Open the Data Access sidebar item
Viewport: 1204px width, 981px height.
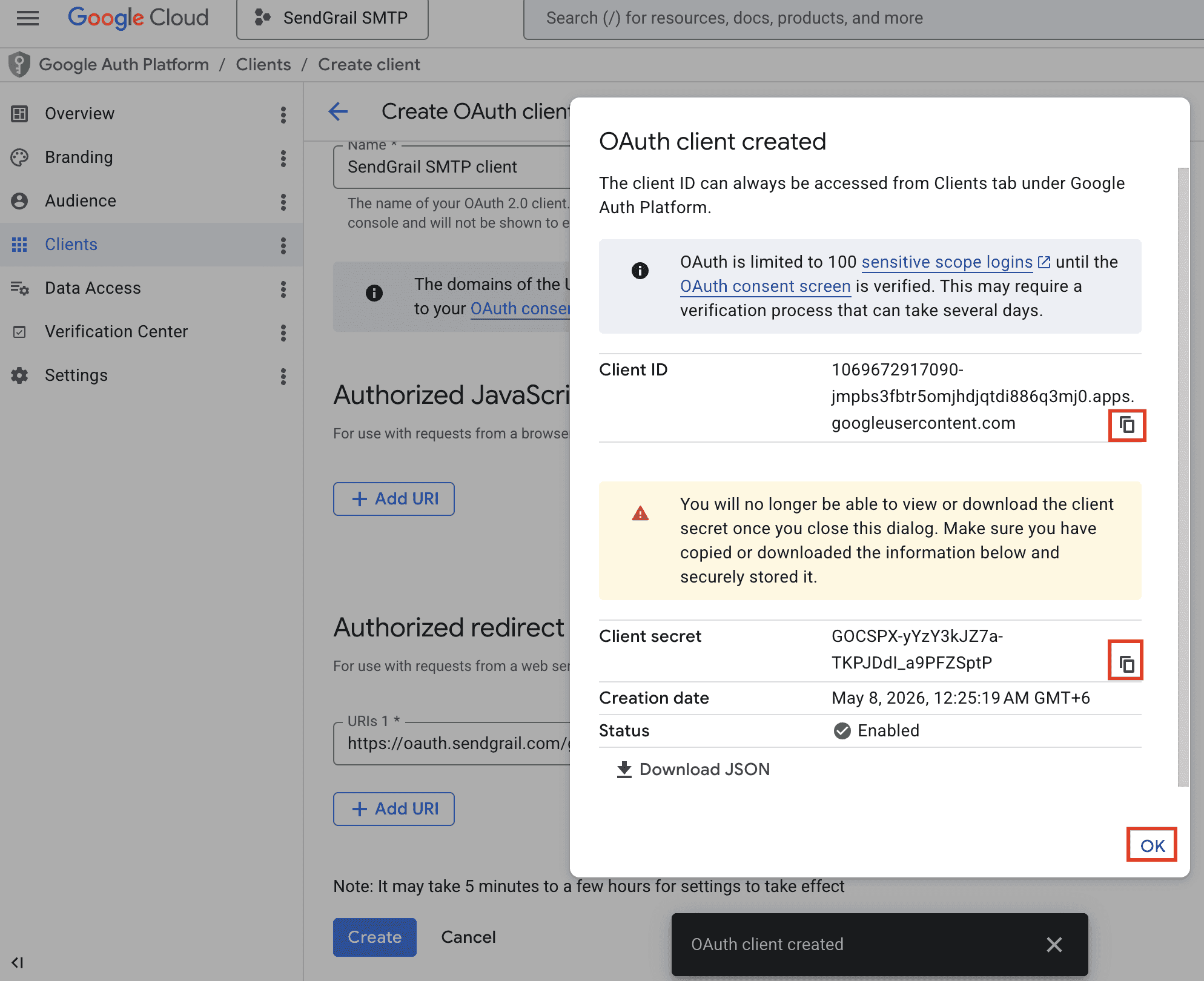pos(93,288)
